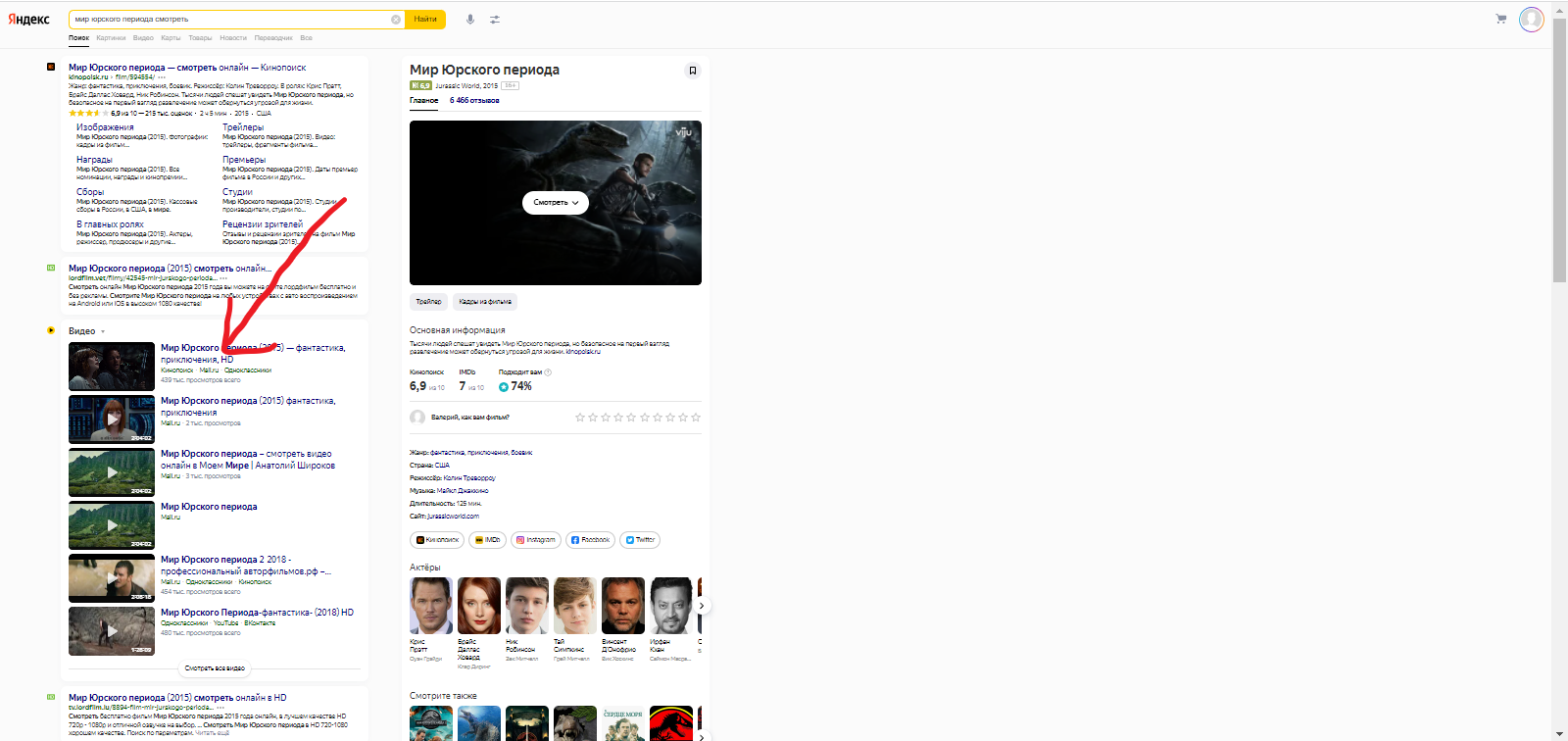Rate the film with the last star
This screenshot has height=741, width=1568.
tap(696, 418)
